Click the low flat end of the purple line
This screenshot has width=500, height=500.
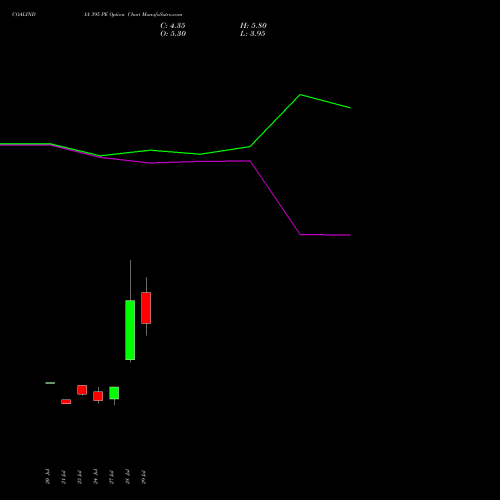pyautogui.click(x=325, y=235)
